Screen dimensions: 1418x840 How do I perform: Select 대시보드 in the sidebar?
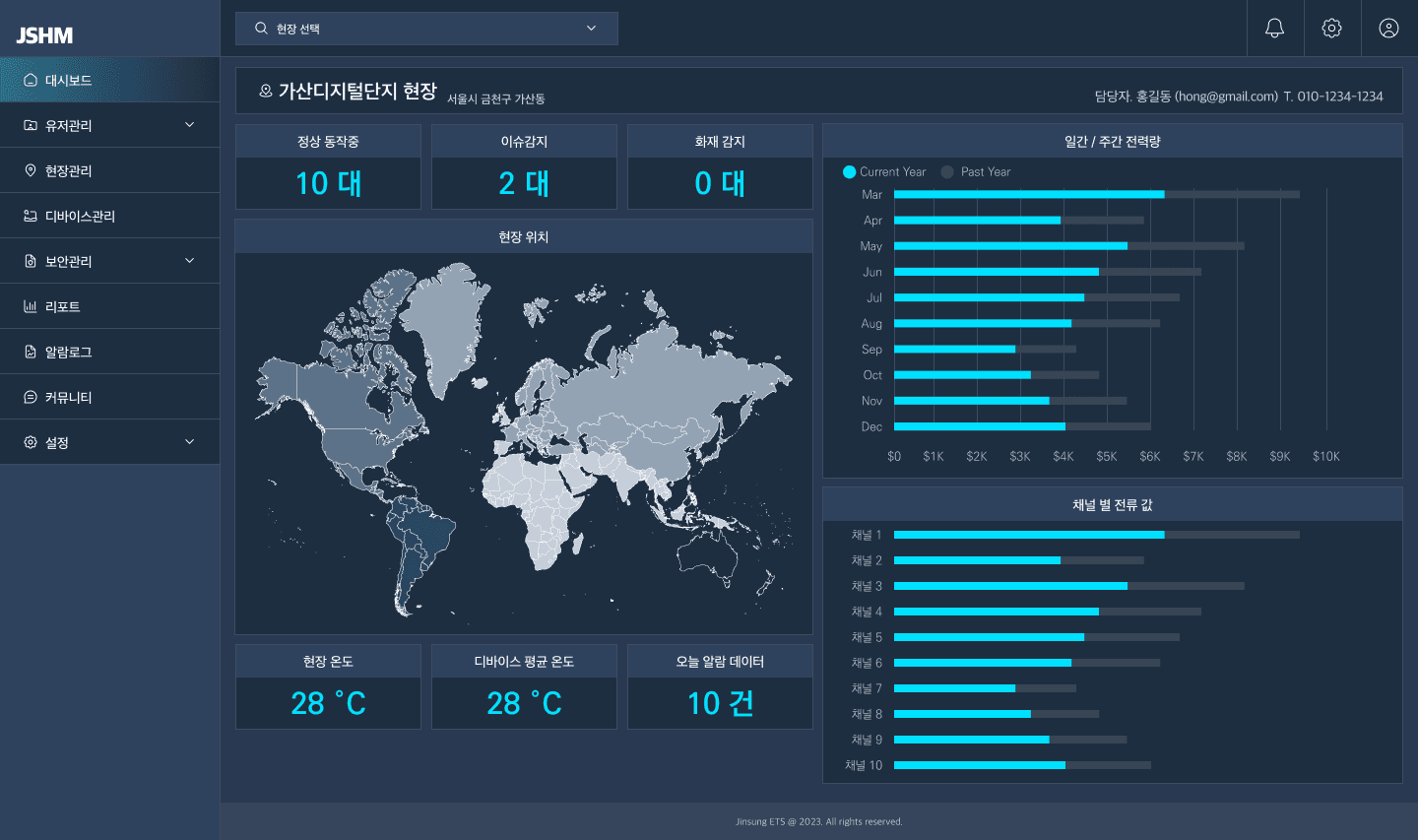69,80
